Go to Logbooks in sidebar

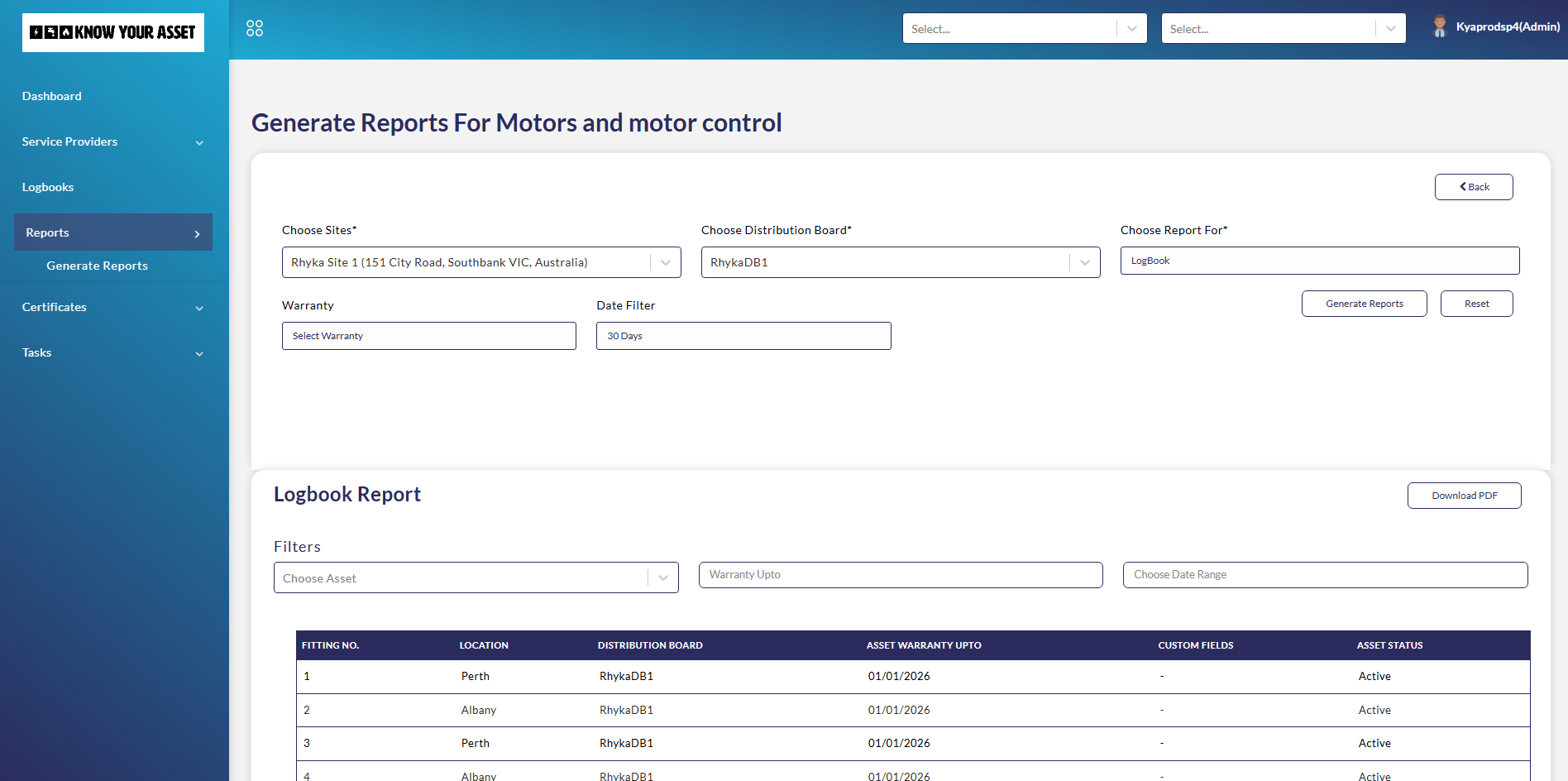click(48, 187)
